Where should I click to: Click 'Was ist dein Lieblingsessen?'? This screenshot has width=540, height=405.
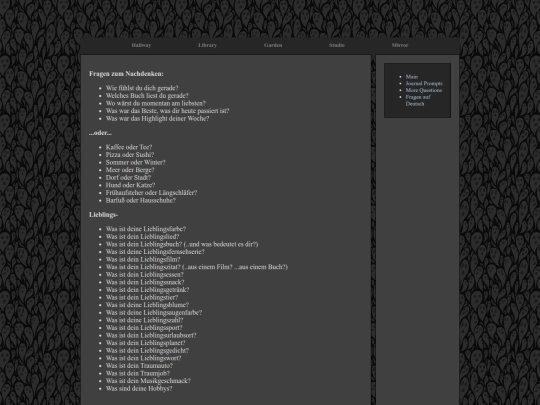coord(145,274)
